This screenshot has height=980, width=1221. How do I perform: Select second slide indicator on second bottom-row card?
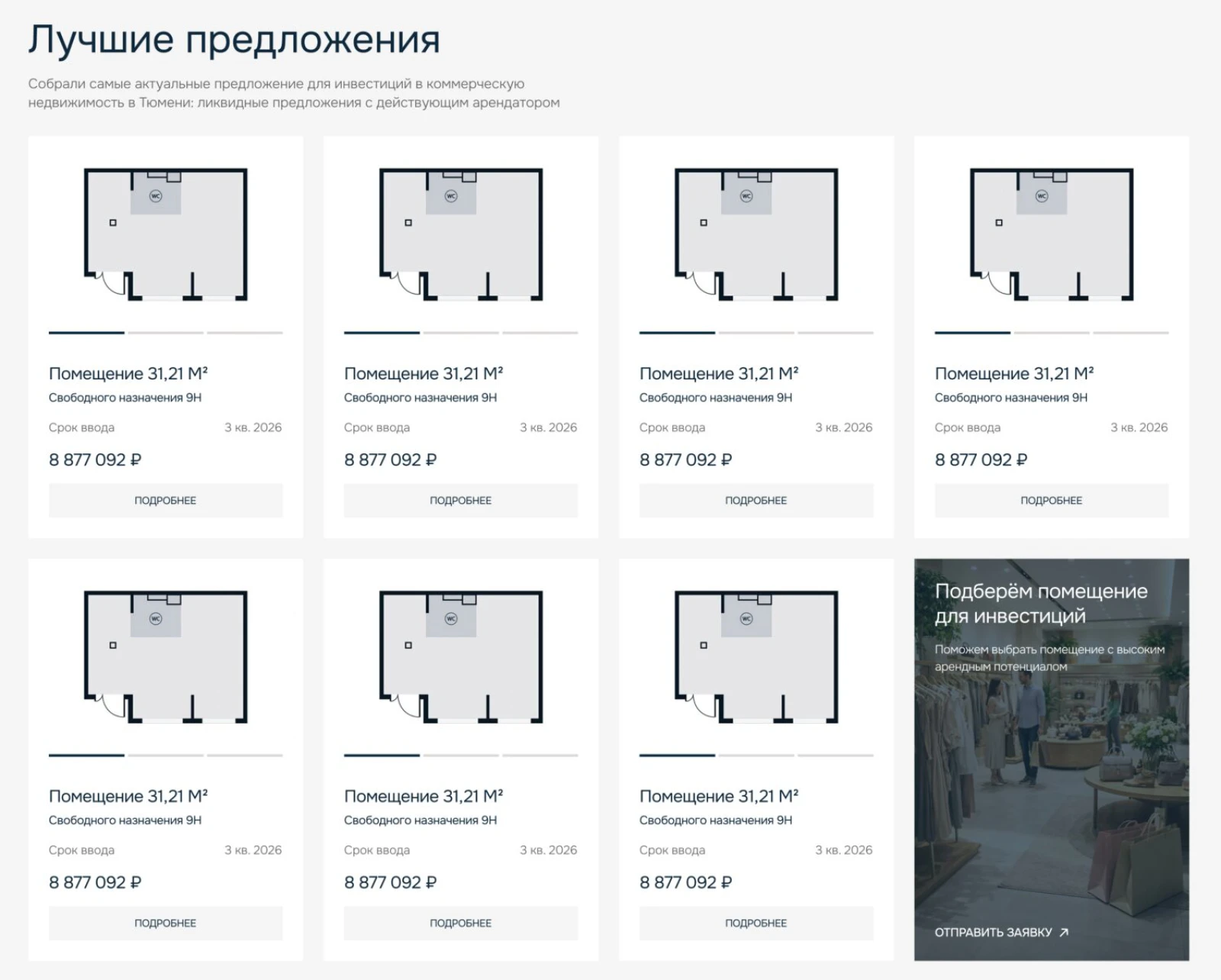pyautogui.click(x=461, y=756)
